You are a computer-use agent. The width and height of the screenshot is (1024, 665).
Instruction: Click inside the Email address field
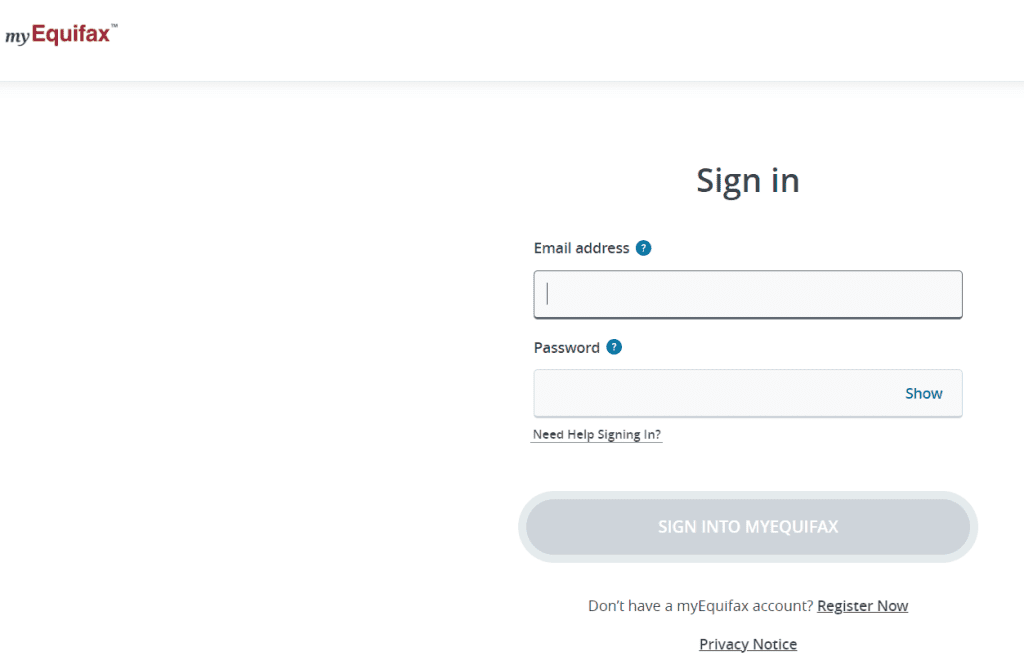point(747,294)
